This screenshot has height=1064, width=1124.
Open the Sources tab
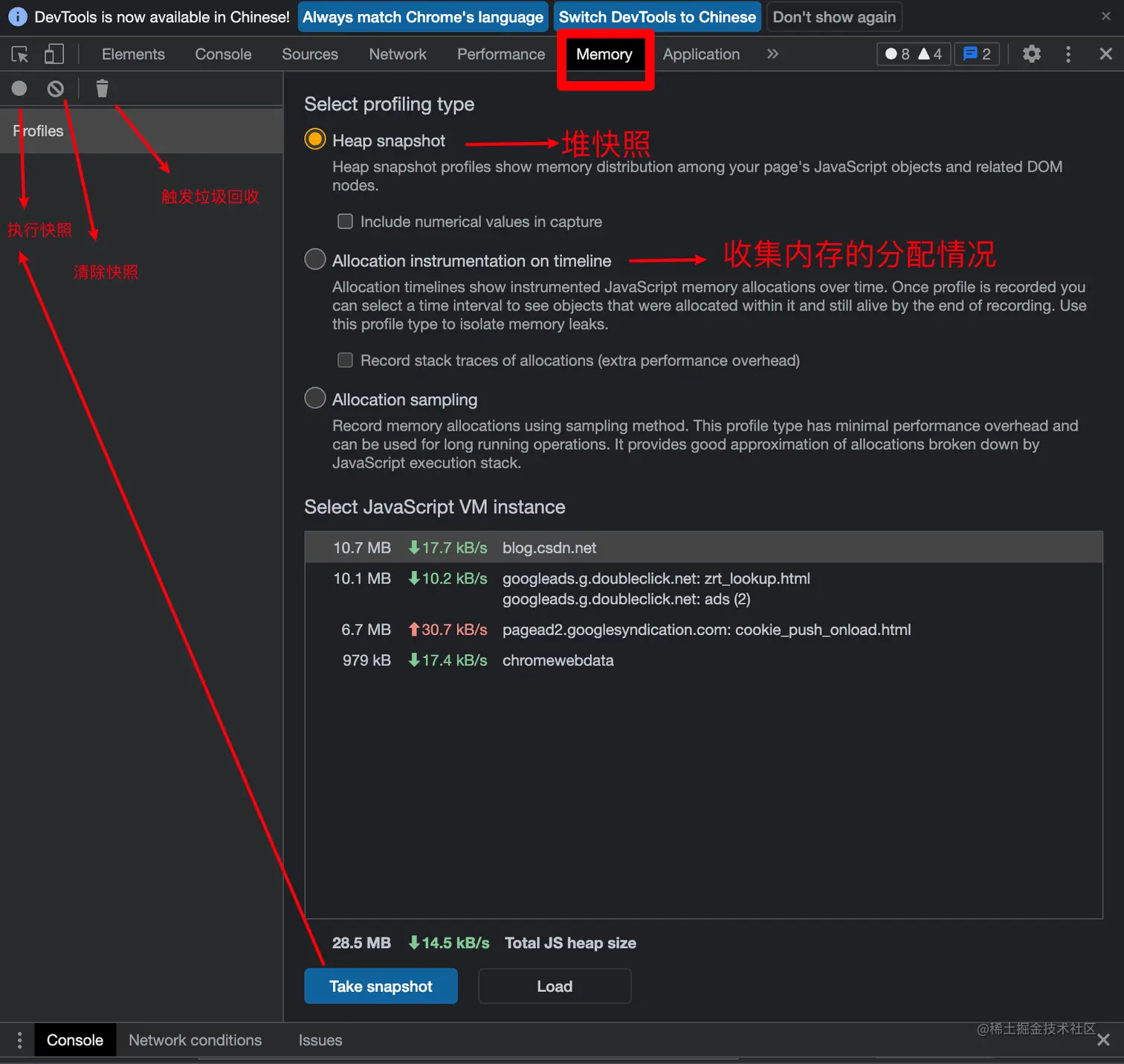pos(310,54)
